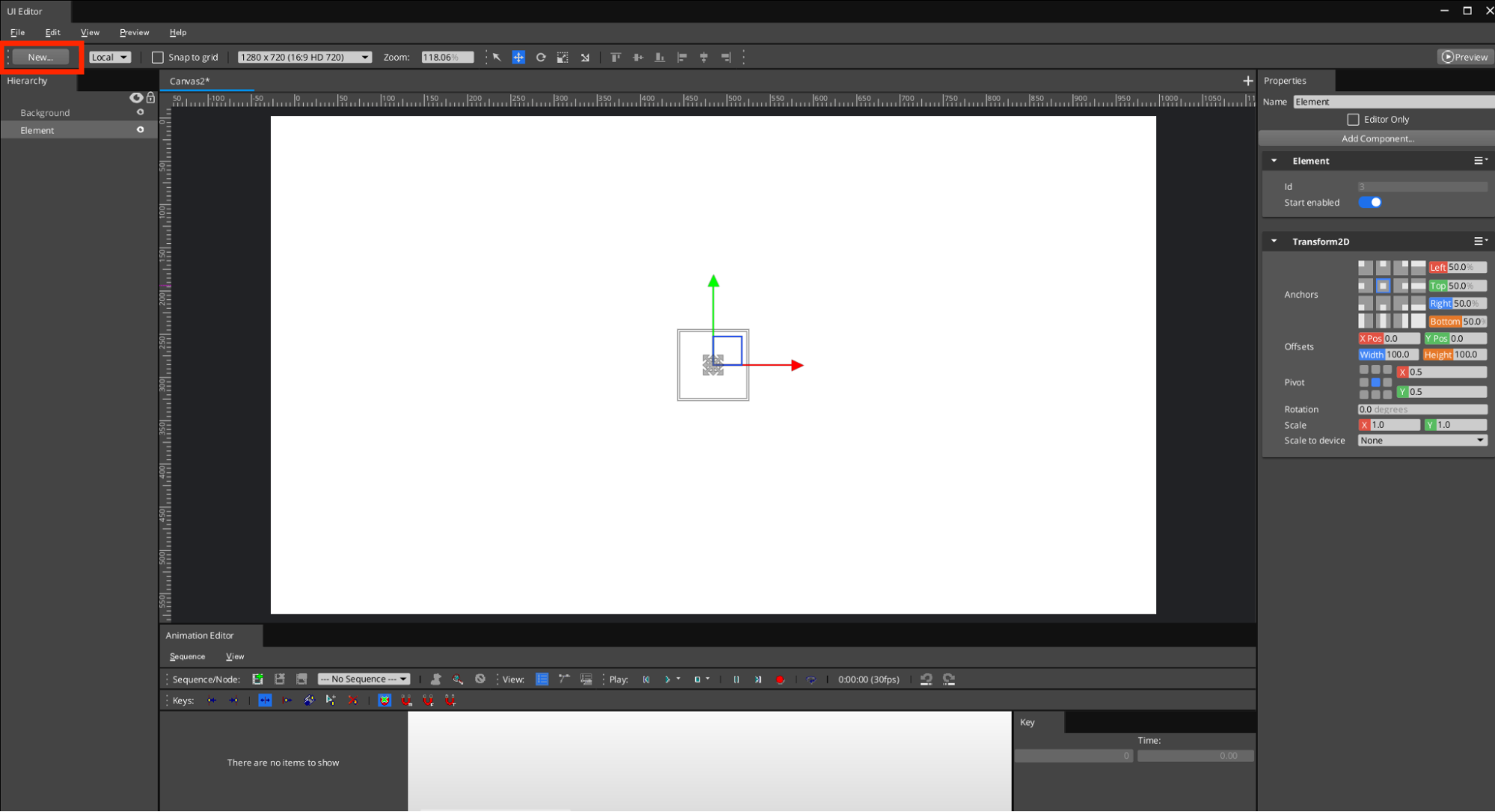Select the center anchor preset
The width and height of the screenshot is (1495, 812).
click(x=1383, y=286)
